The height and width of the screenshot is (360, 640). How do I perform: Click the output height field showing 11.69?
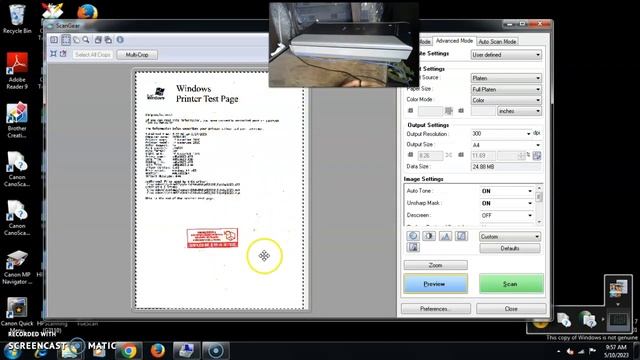coord(483,156)
